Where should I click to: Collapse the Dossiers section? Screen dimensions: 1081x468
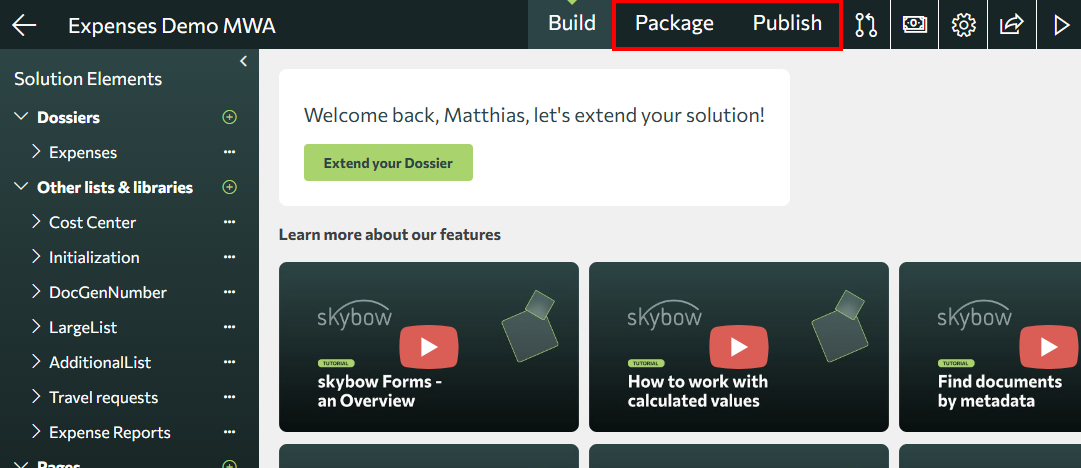(x=21, y=118)
